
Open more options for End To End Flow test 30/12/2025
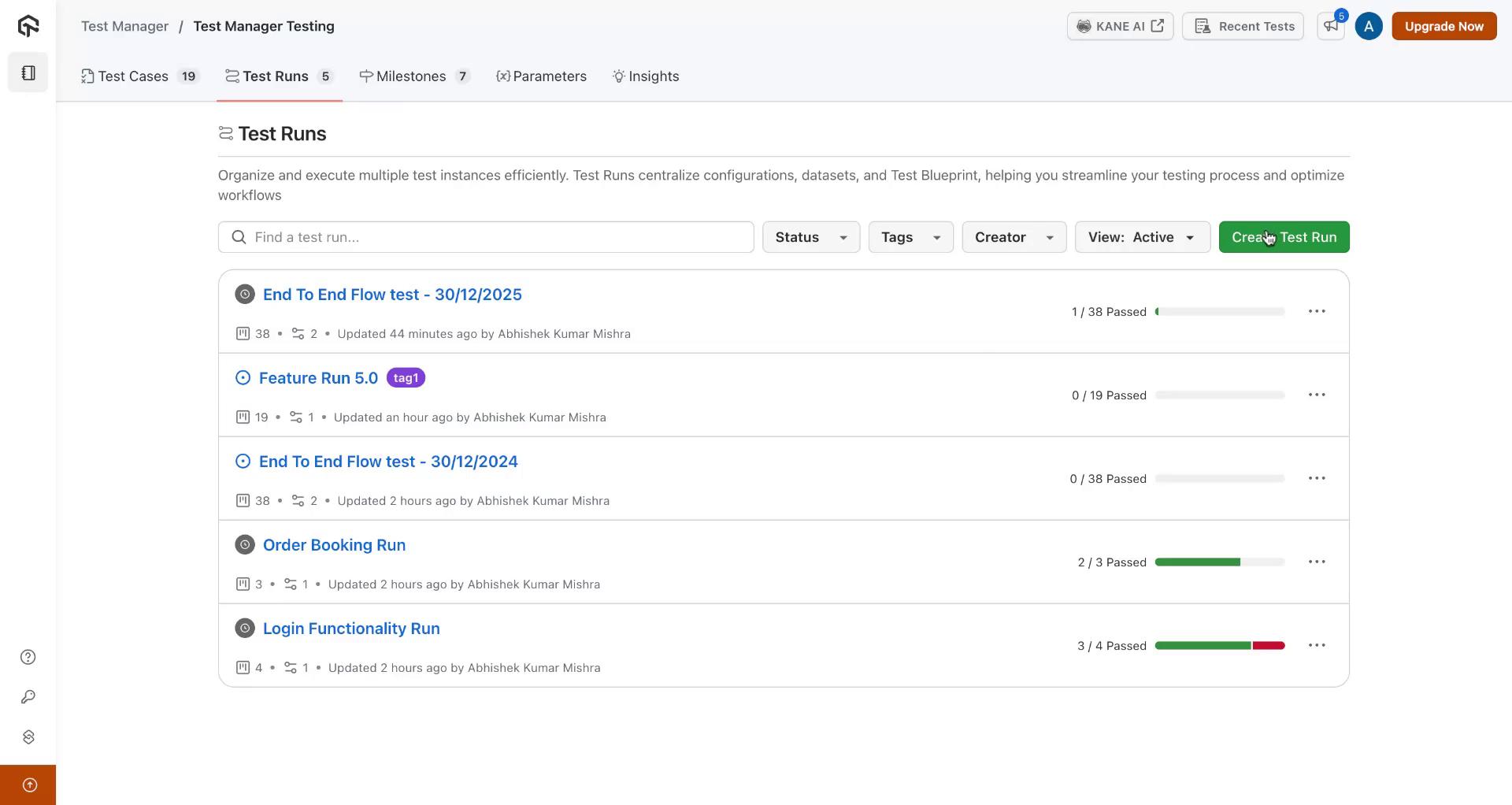(1317, 311)
